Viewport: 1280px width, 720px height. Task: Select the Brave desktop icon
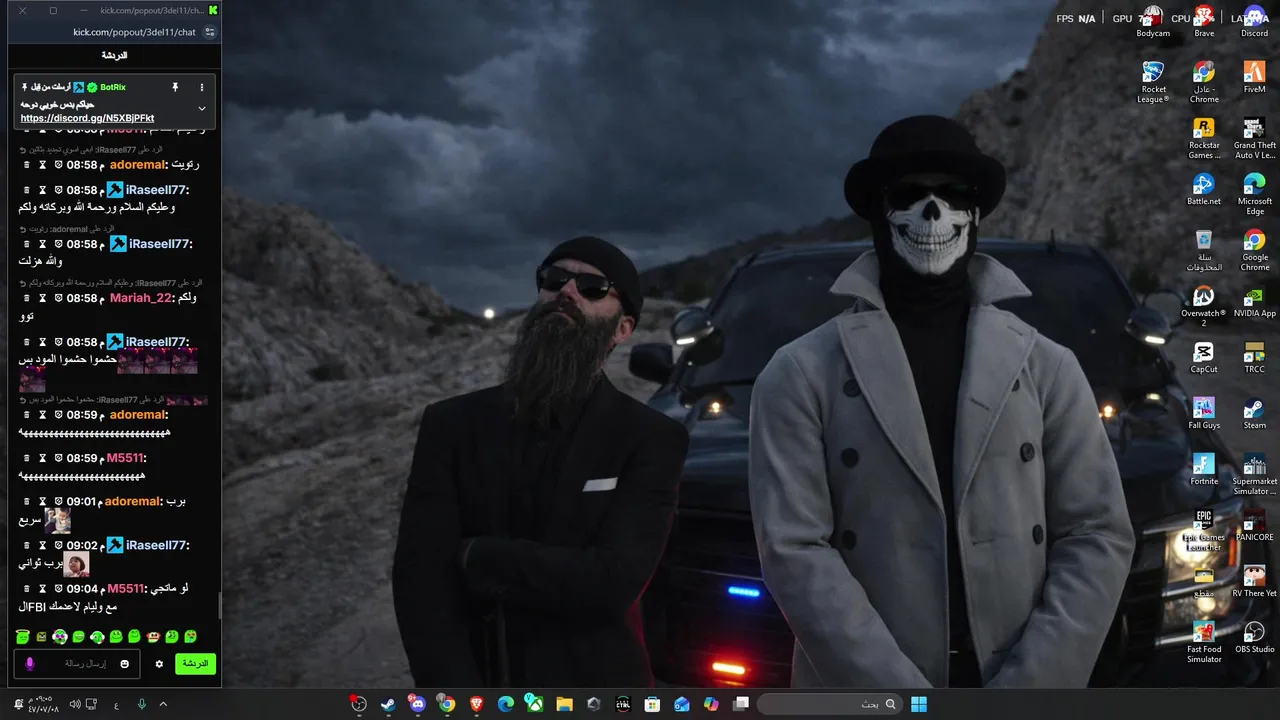tap(1204, 21)
